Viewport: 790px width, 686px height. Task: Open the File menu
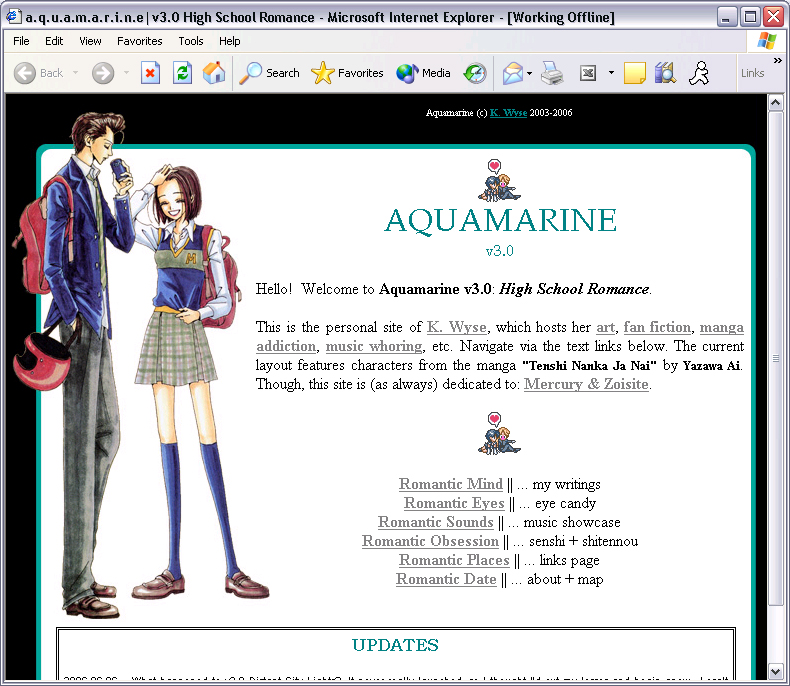point(21,41)
